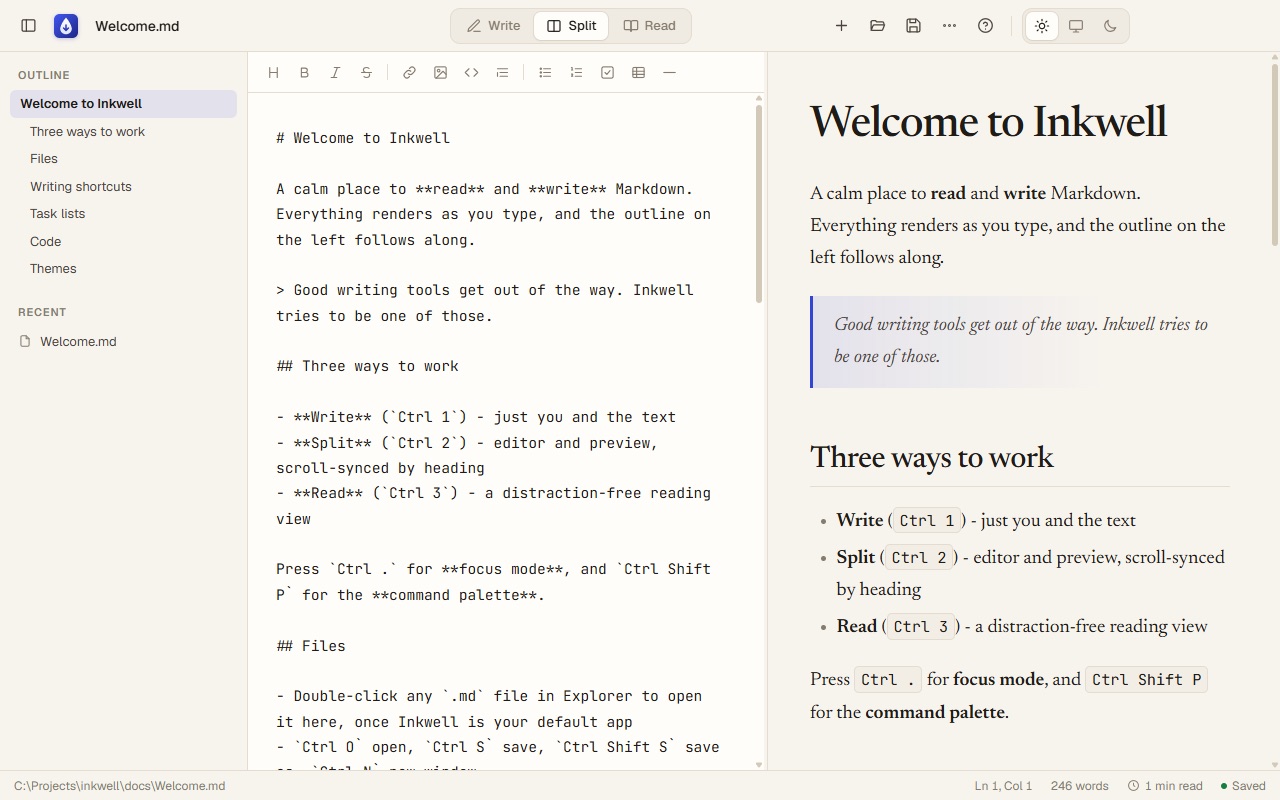Go to Writing shortcuts outline item
This screenshot has height=800, width=1280.
[123, 187]
